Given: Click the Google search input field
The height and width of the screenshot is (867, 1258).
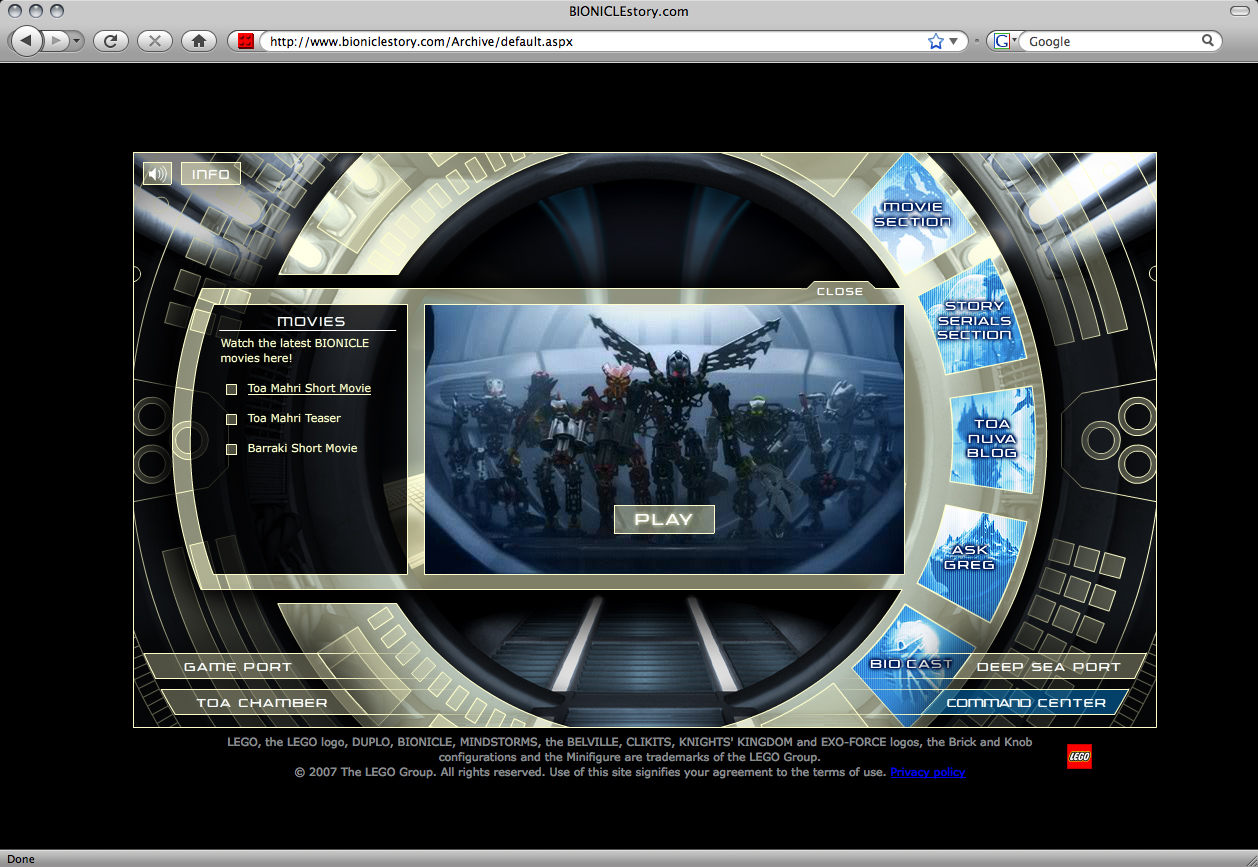Looking at the screenshot, I should pyautogui.click(x=1110, y=41).
